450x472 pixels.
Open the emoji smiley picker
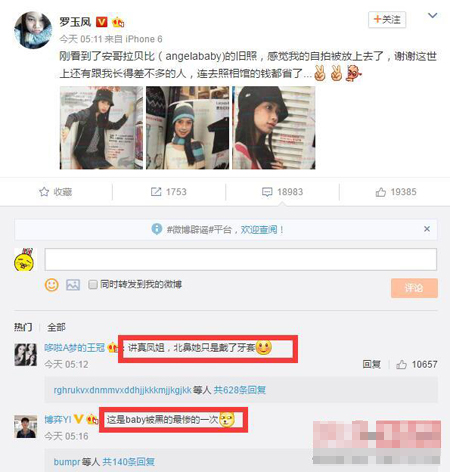point(52,285)
